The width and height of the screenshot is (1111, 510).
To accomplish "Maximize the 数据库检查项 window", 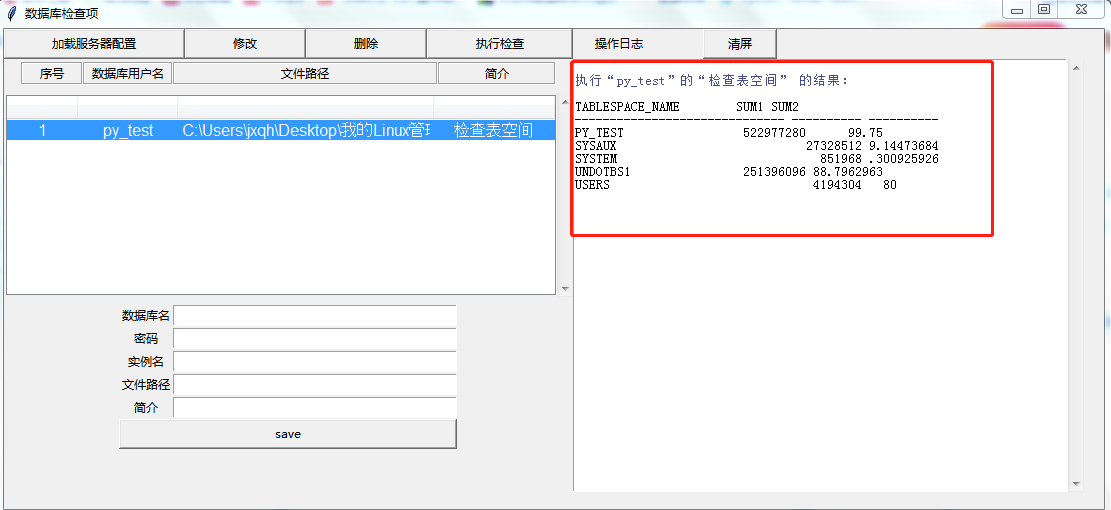I will click(x=1043, y=10).
